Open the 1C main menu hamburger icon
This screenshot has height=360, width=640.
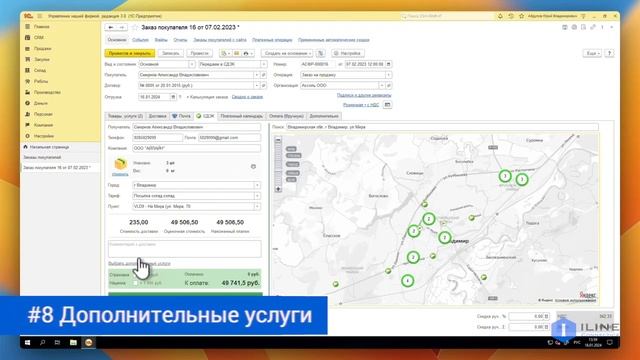click(40, 16)
